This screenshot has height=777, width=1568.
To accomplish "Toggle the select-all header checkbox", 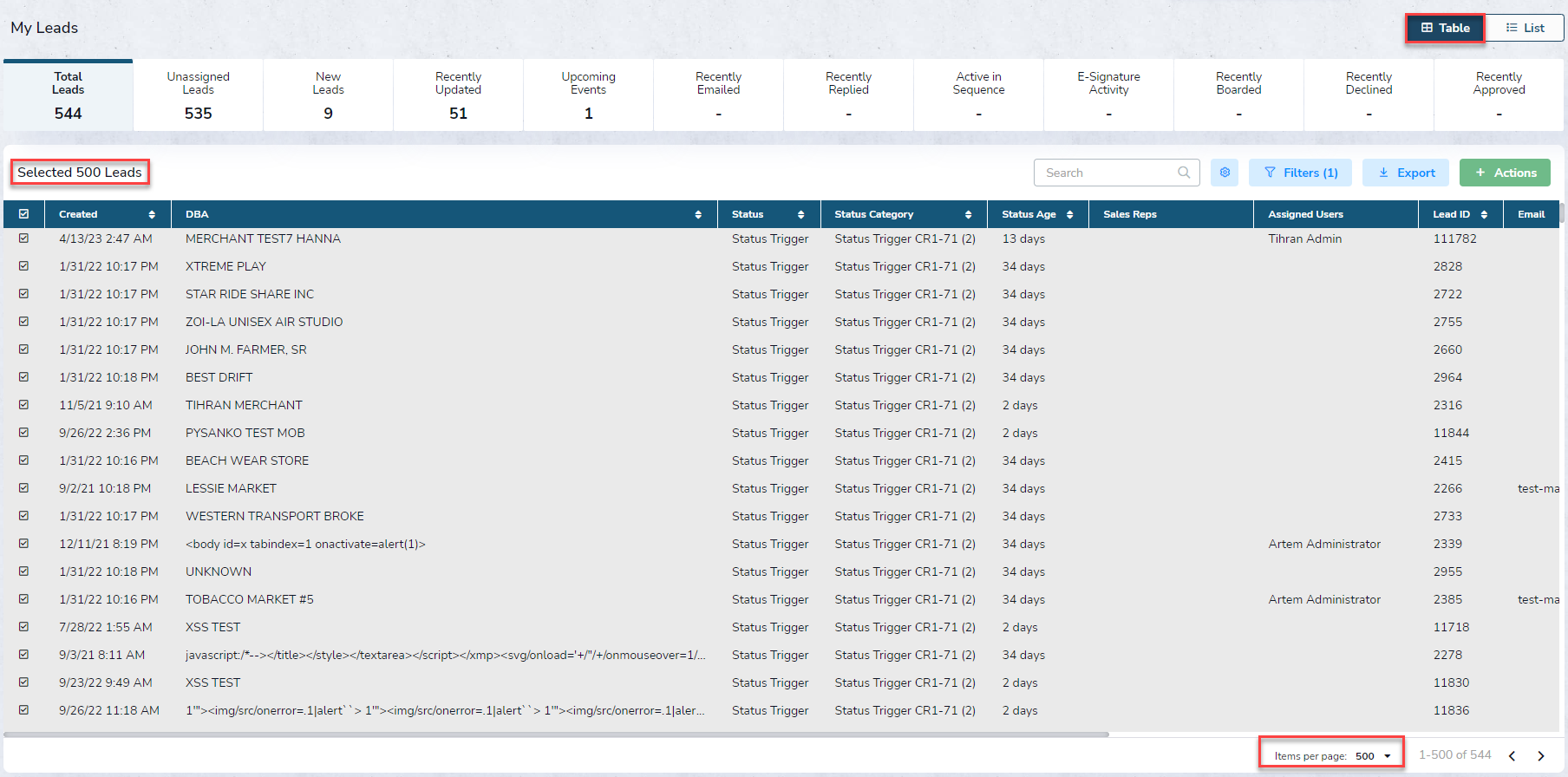I will (23, 214).
